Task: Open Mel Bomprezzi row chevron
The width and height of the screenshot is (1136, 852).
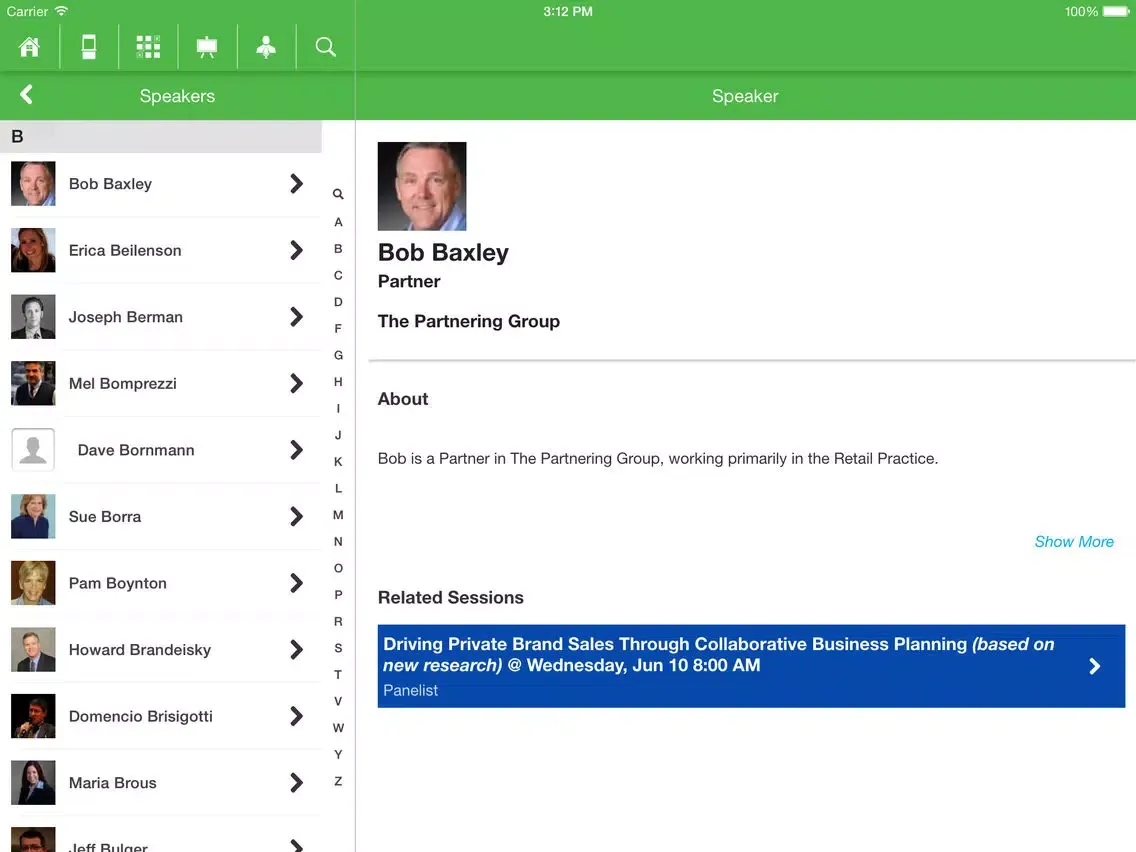Action: (x=296, y=383)
